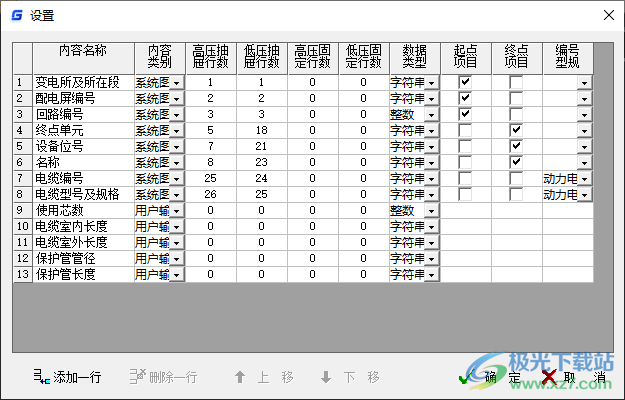Open 内容类别 dropdown for 电缆室内长度
The height and width of the screenshot is (400, 625).
point(177,227)
